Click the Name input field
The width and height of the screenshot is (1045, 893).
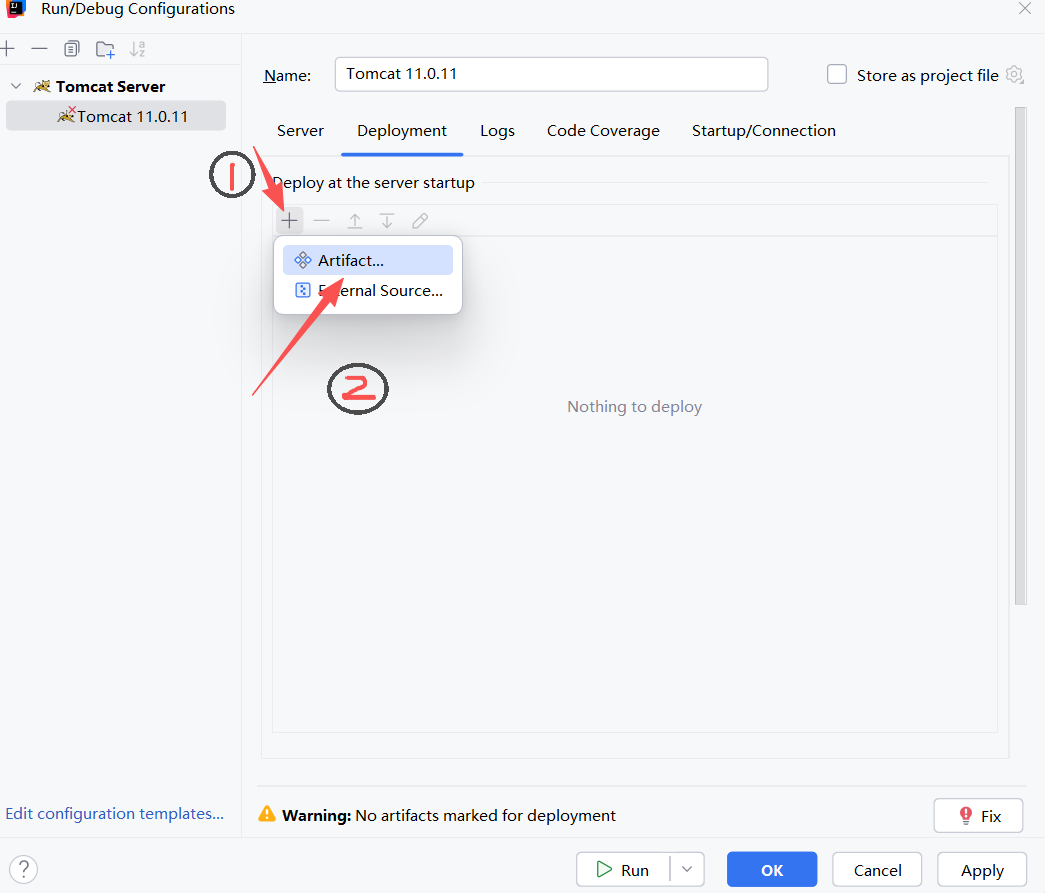coord(551,74)
